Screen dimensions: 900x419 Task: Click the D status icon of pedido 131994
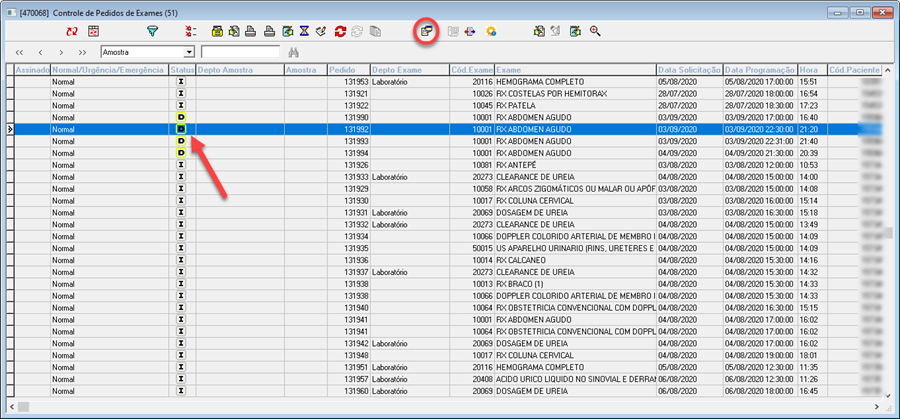coord(181,153)
